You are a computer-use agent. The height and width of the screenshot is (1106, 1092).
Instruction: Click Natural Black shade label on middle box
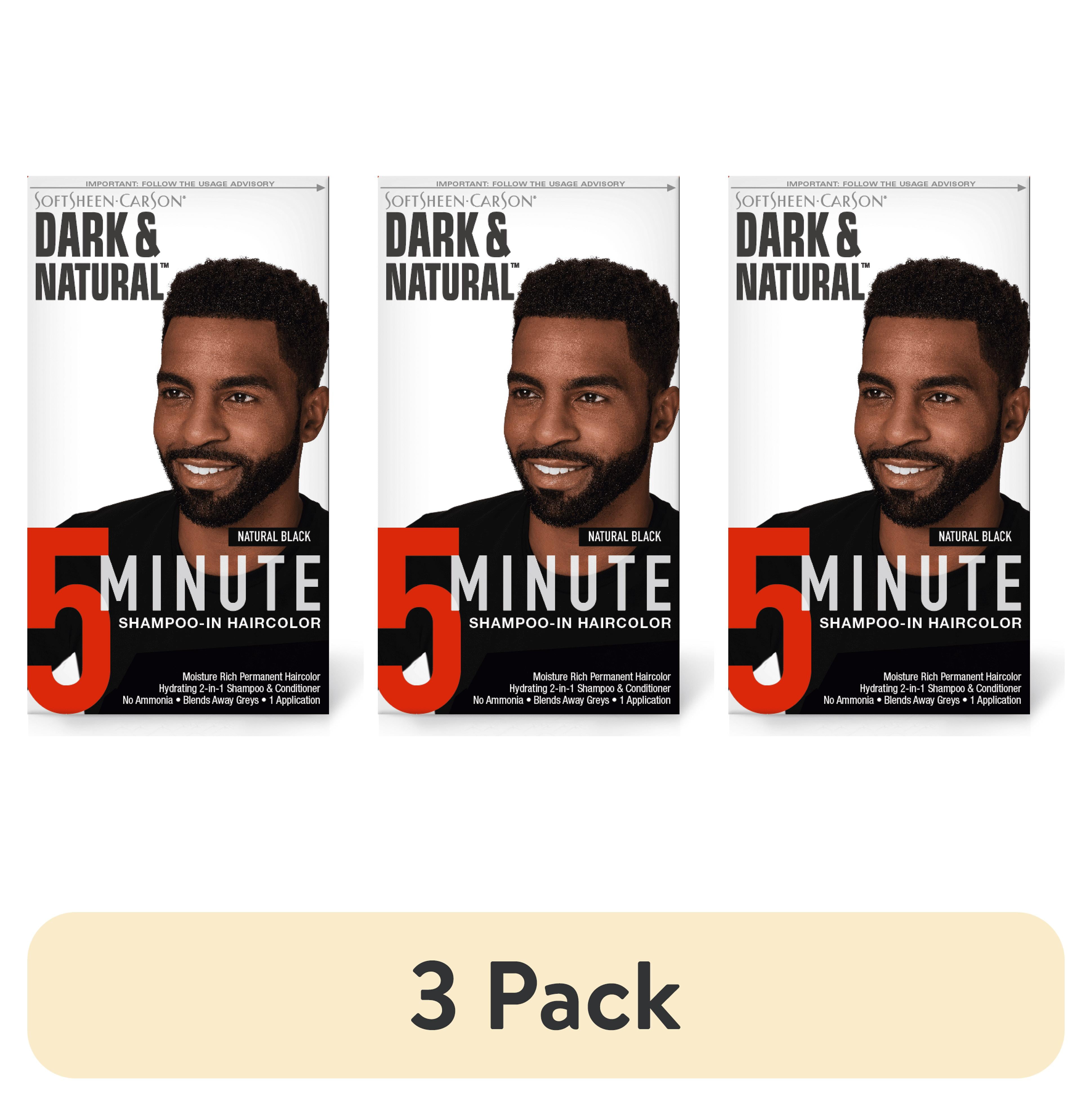[624, 536]
